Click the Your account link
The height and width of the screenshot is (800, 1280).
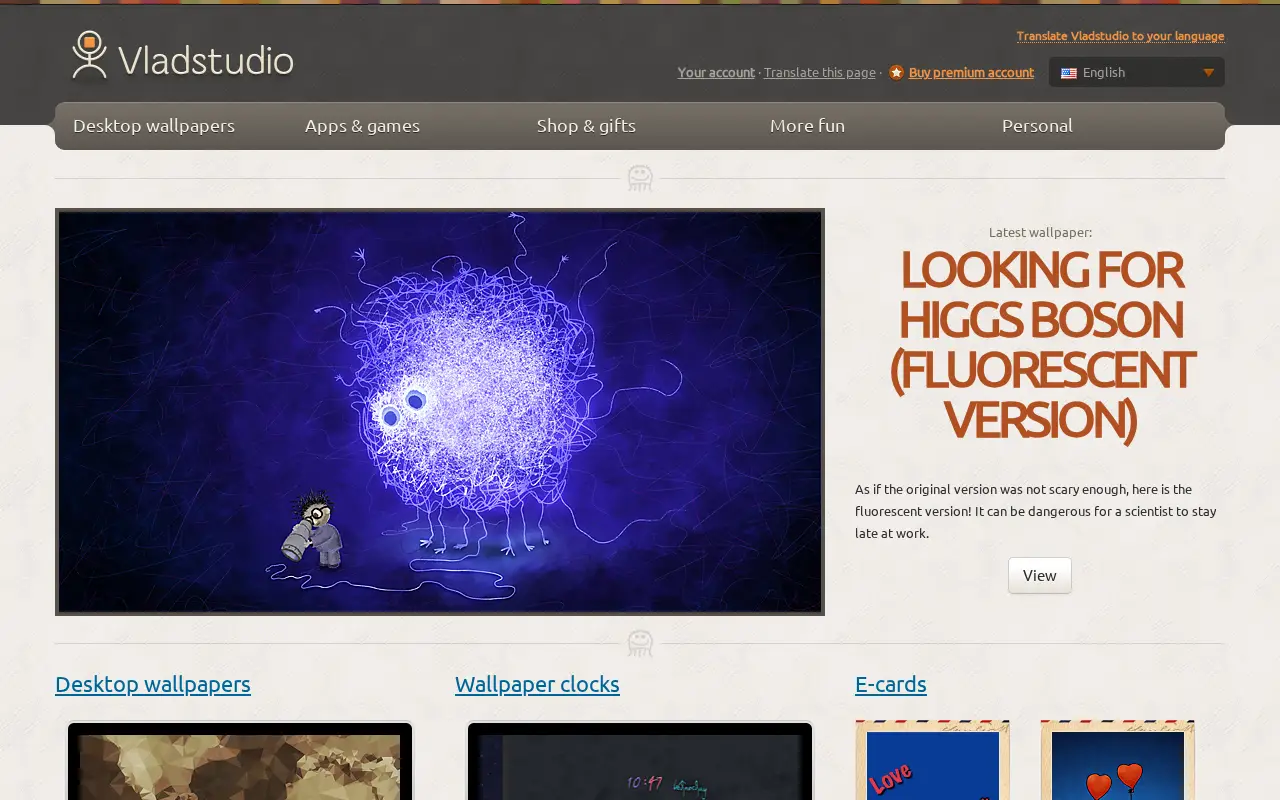pyautogui.click(x=716, y=72)
